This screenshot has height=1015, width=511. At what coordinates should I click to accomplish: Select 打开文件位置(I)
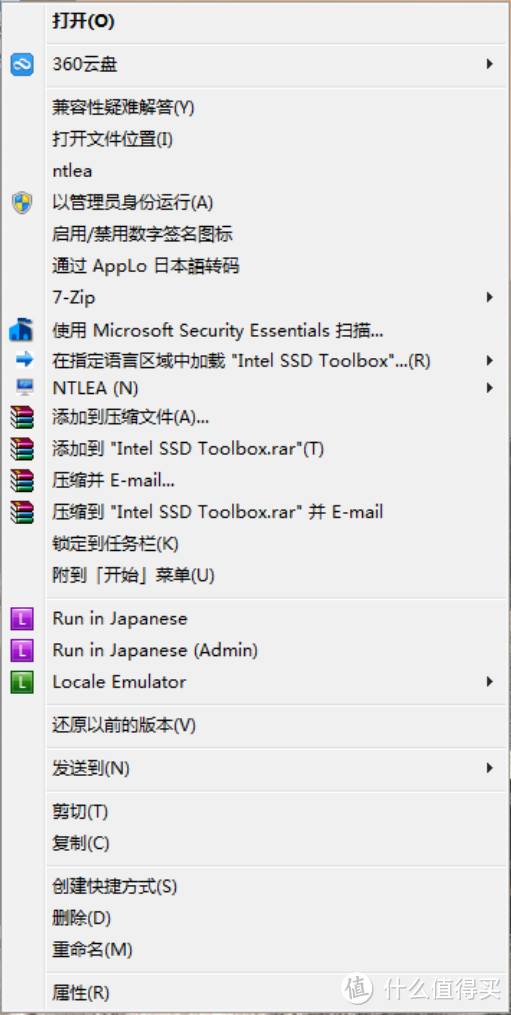112,139
